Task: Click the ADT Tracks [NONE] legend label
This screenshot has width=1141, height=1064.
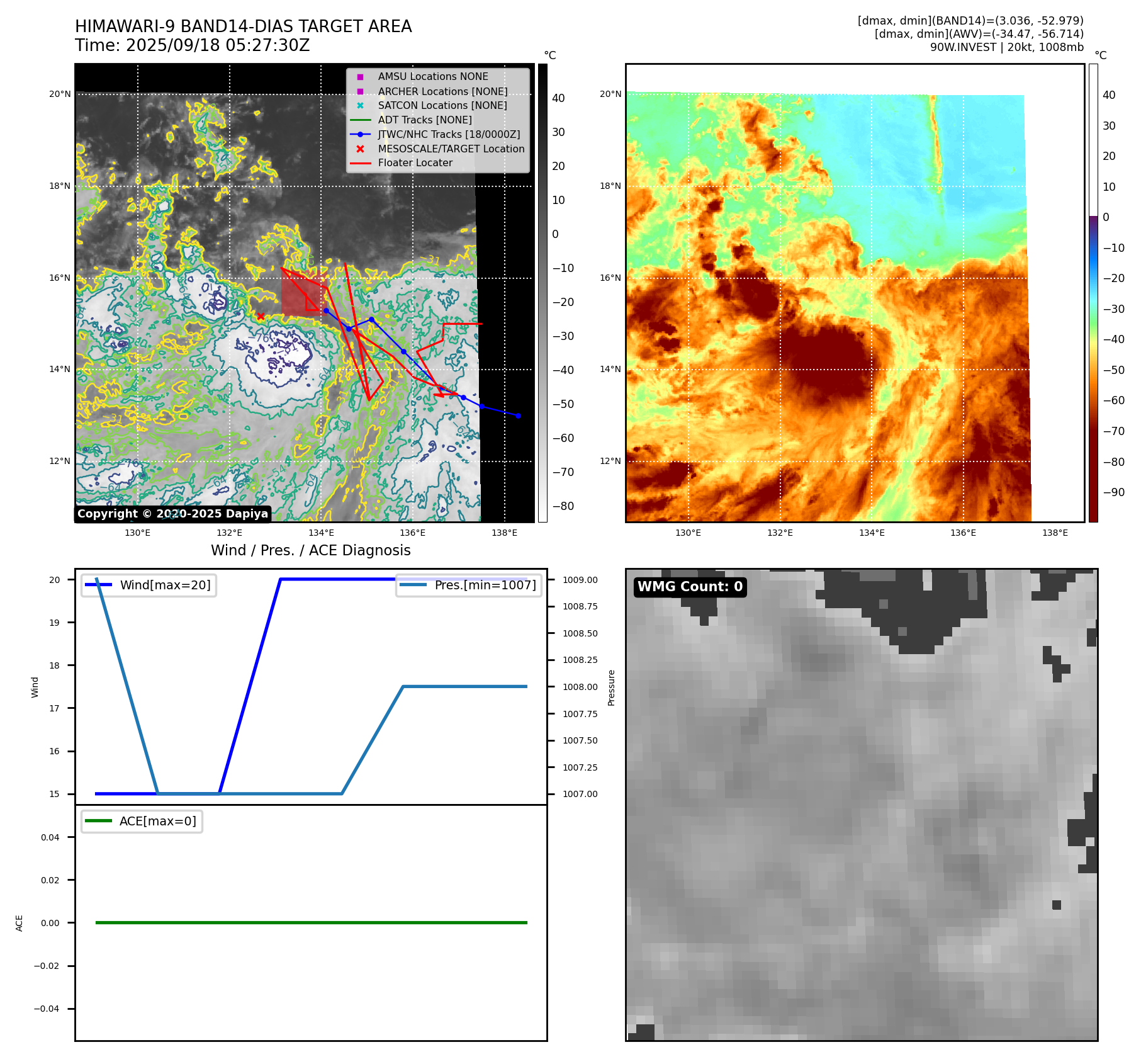Action: 425,120
